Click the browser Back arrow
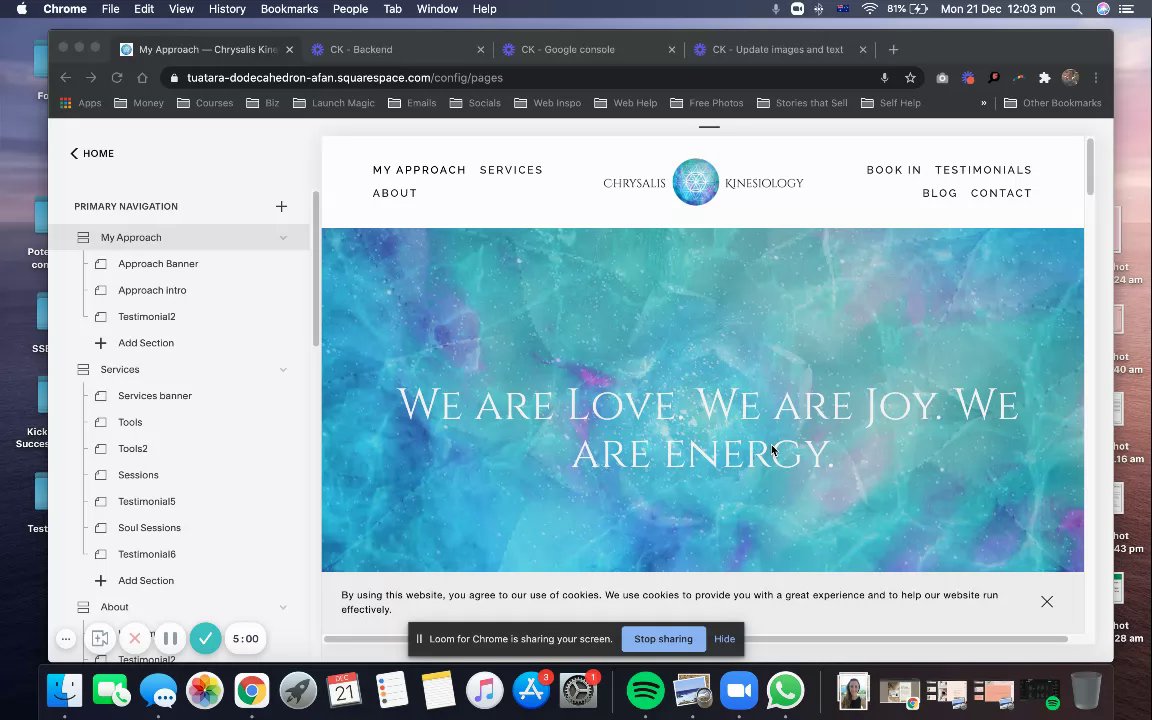1152x720 pixels. pos(65,78)
